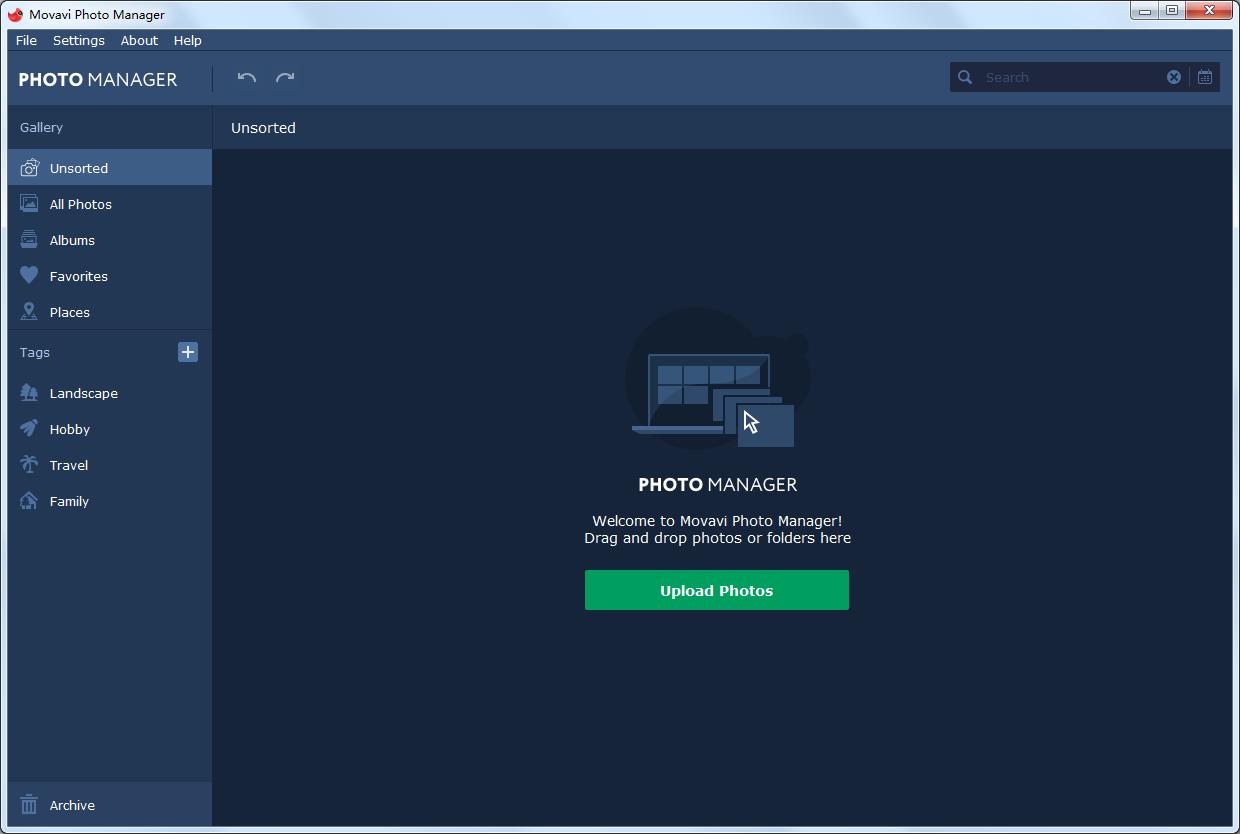Viewport: 1240px width, 834px height.
Task: Click the Places map pin icon
Action: (30, 312)
